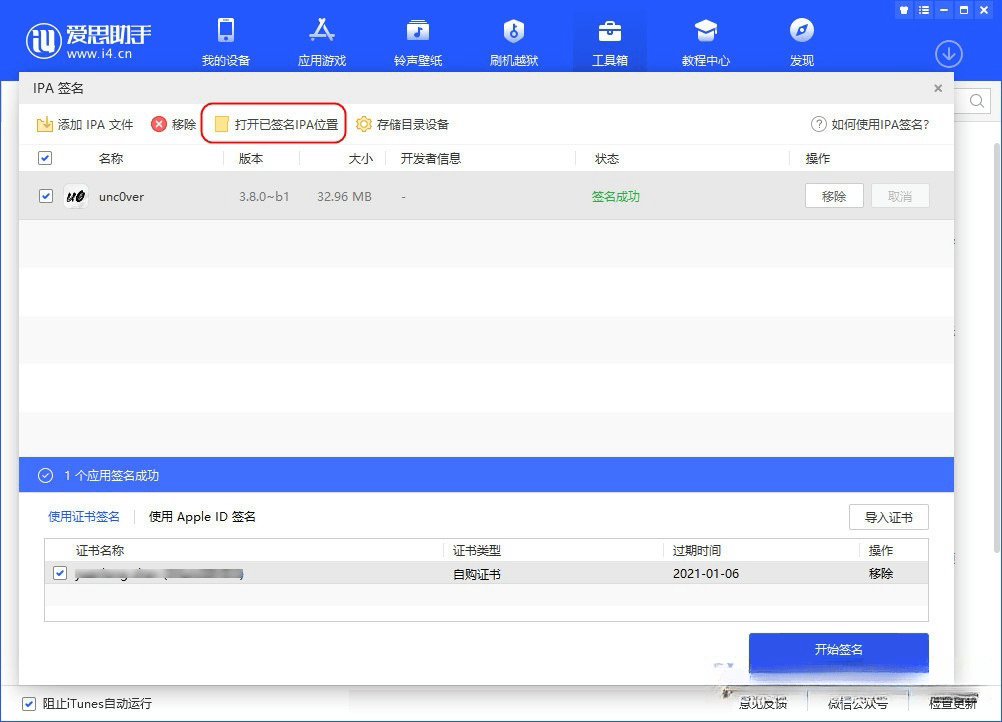The width and height of the screenshot is (1002, 722).
Task: Click the 开始签名 button
Action: [x=838, y=651]
